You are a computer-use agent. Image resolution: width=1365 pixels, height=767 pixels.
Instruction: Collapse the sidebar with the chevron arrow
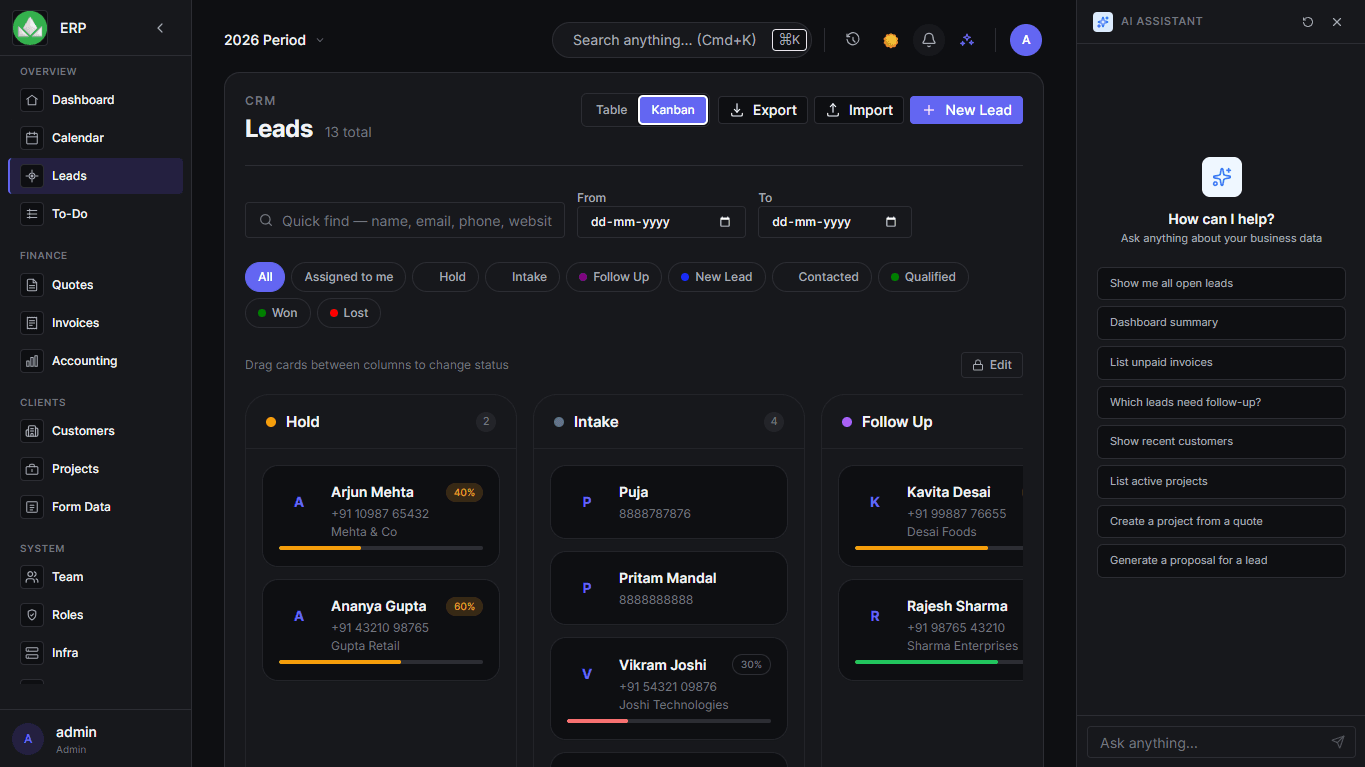(160, 28)
